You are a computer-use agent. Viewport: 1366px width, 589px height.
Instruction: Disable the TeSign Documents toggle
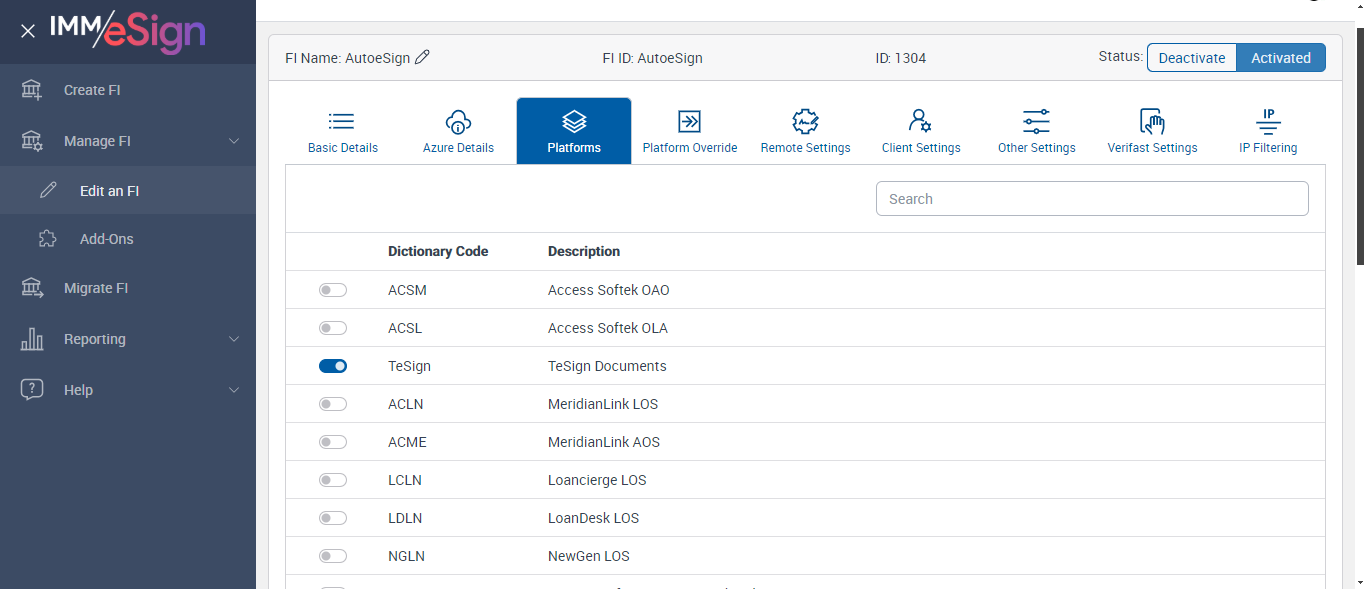(333, 366)
